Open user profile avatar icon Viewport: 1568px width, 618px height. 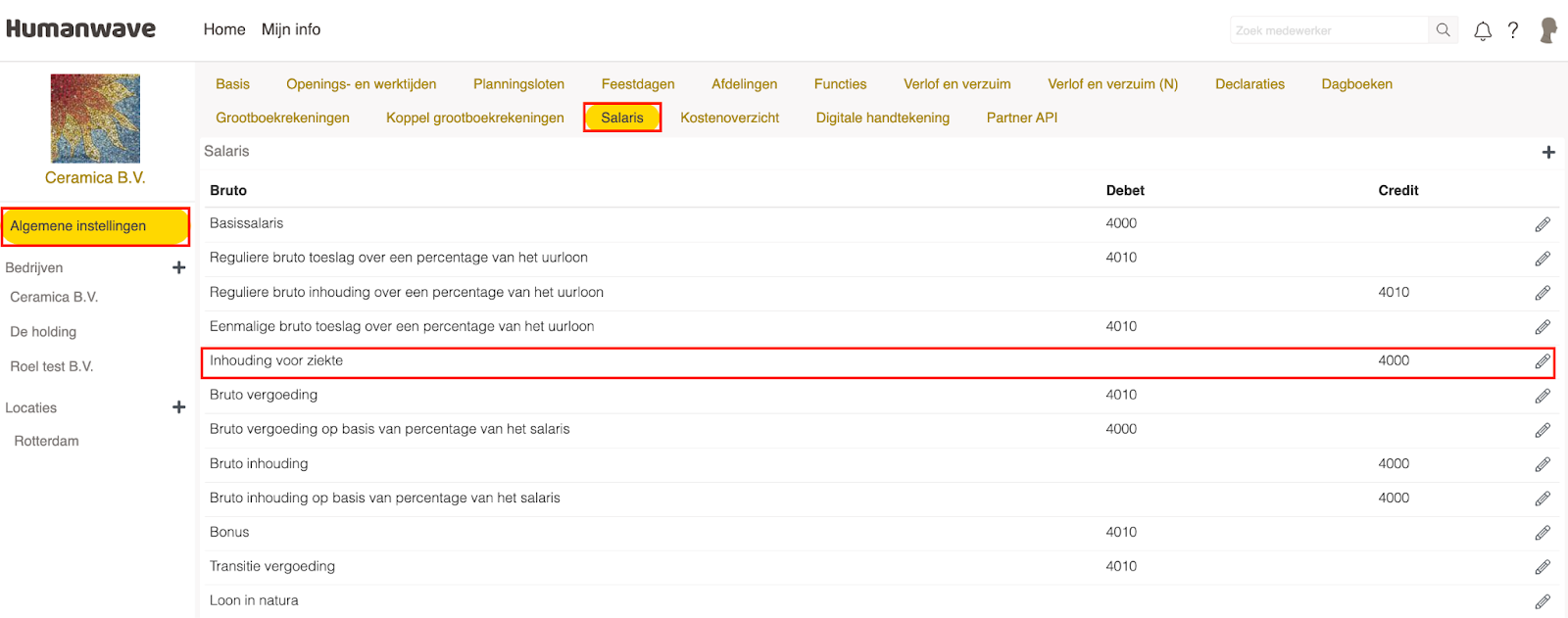tap(1548, 30)
